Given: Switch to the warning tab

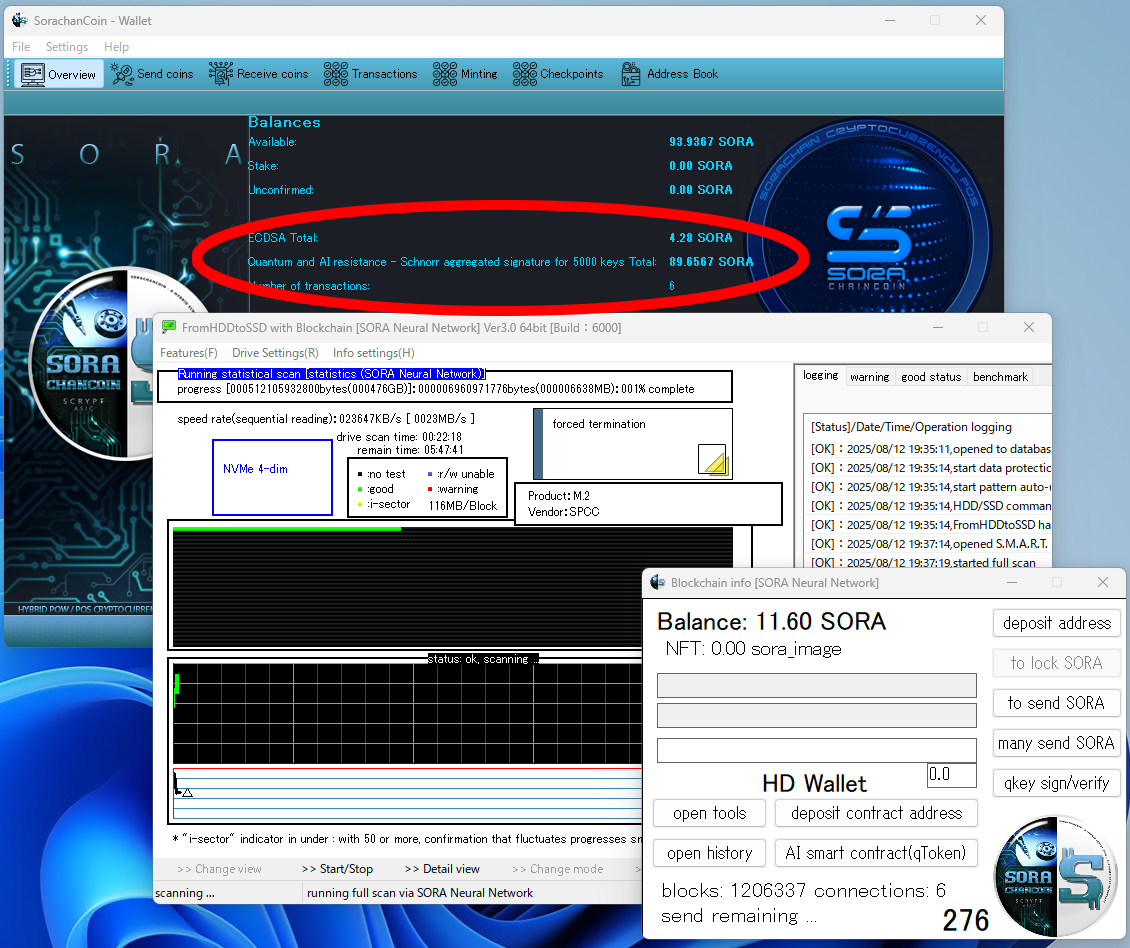Looking at the screenshot, I should click(869, 377).
